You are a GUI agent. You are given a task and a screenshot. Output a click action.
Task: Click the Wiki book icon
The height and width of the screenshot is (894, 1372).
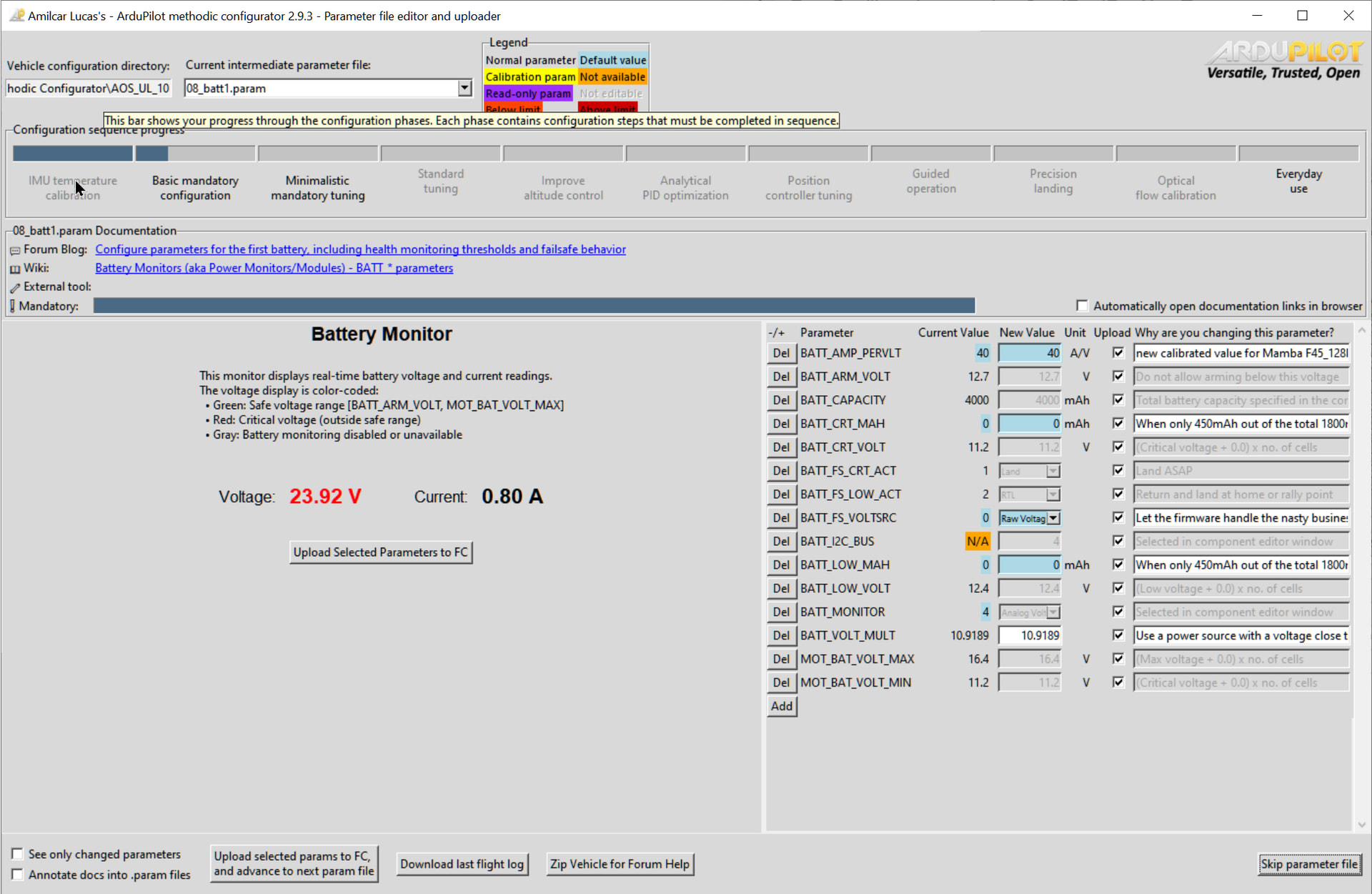(x=15, y=269)
